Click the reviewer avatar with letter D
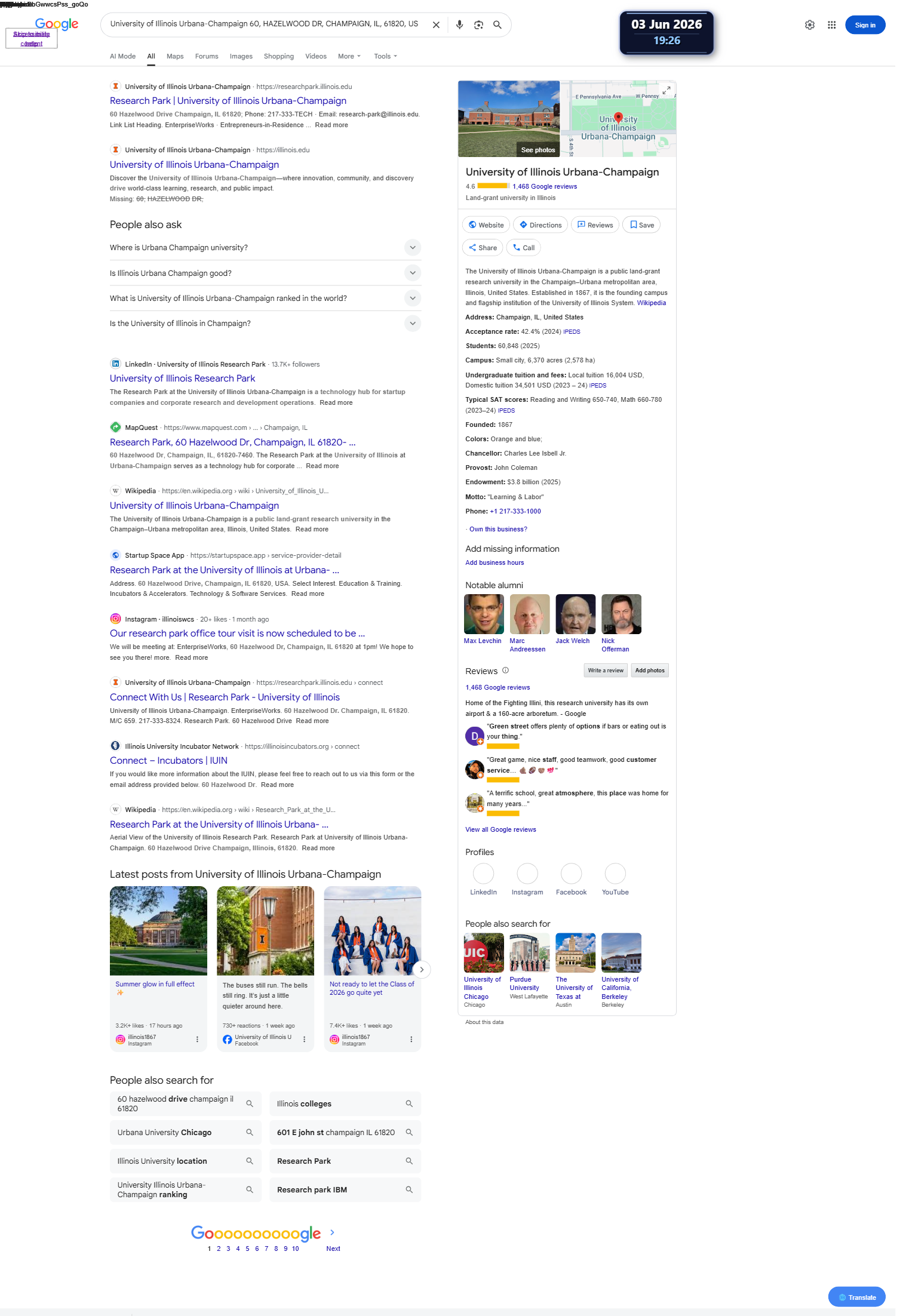This screenshot has height=1316, width=906. click(474, 736)
